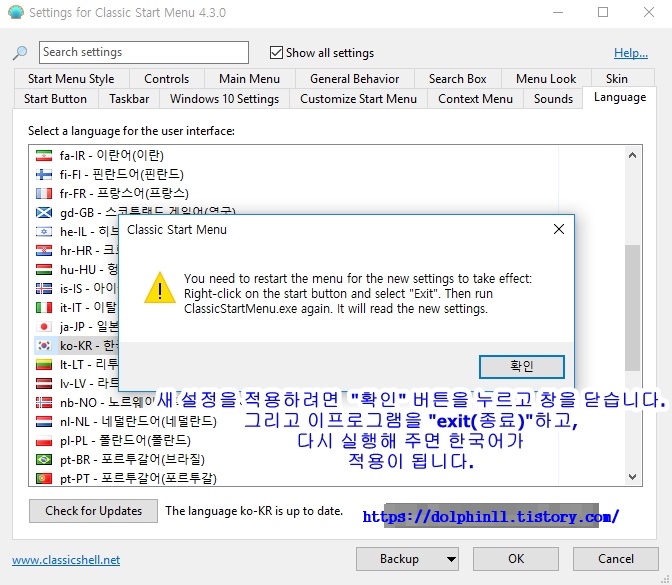Select the he-IL Israel flag icon
The image size is (672, 585).
point(44,232)
